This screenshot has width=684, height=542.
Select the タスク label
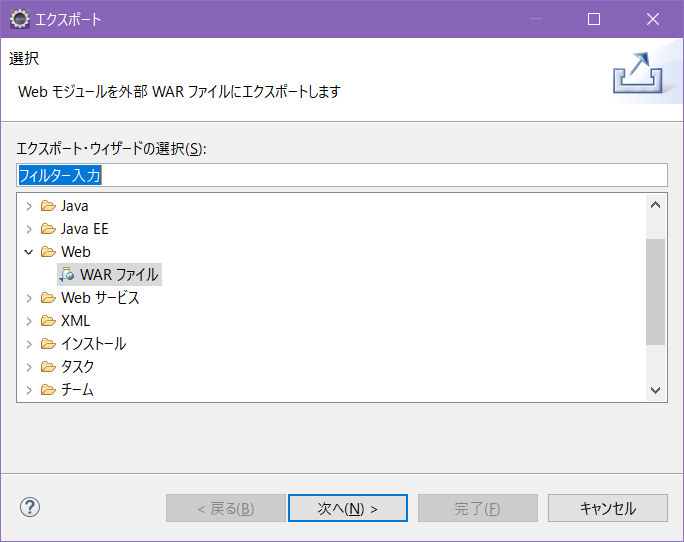click(77, 367)
